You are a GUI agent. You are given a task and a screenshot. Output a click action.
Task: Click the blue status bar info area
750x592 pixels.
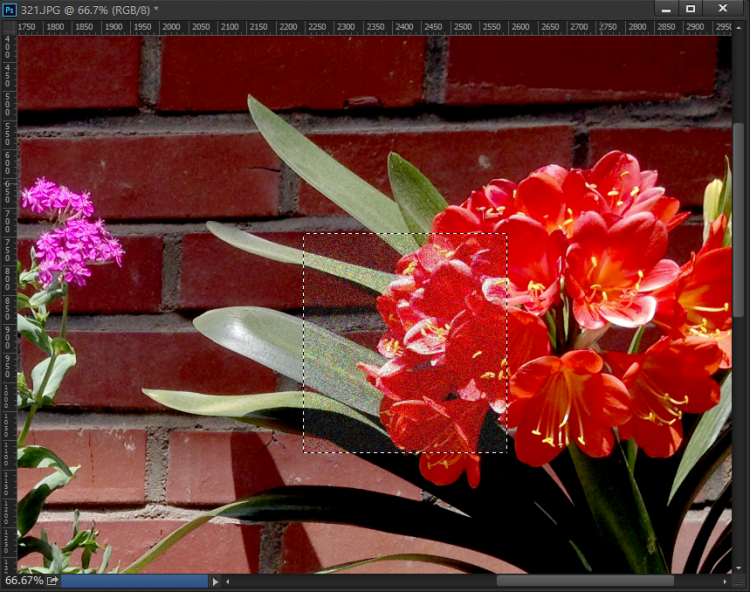tap(134, 581)
